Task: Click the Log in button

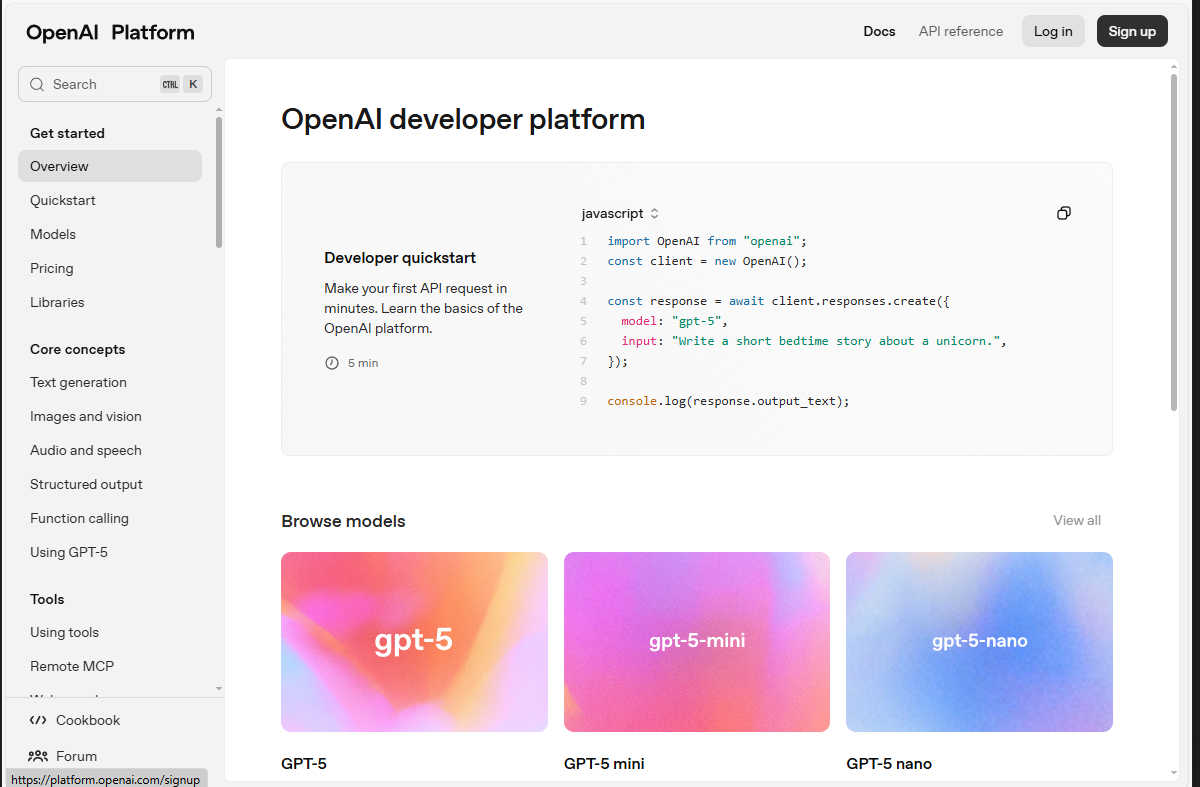Action: pyautogui.click(x=1053, y=31)
